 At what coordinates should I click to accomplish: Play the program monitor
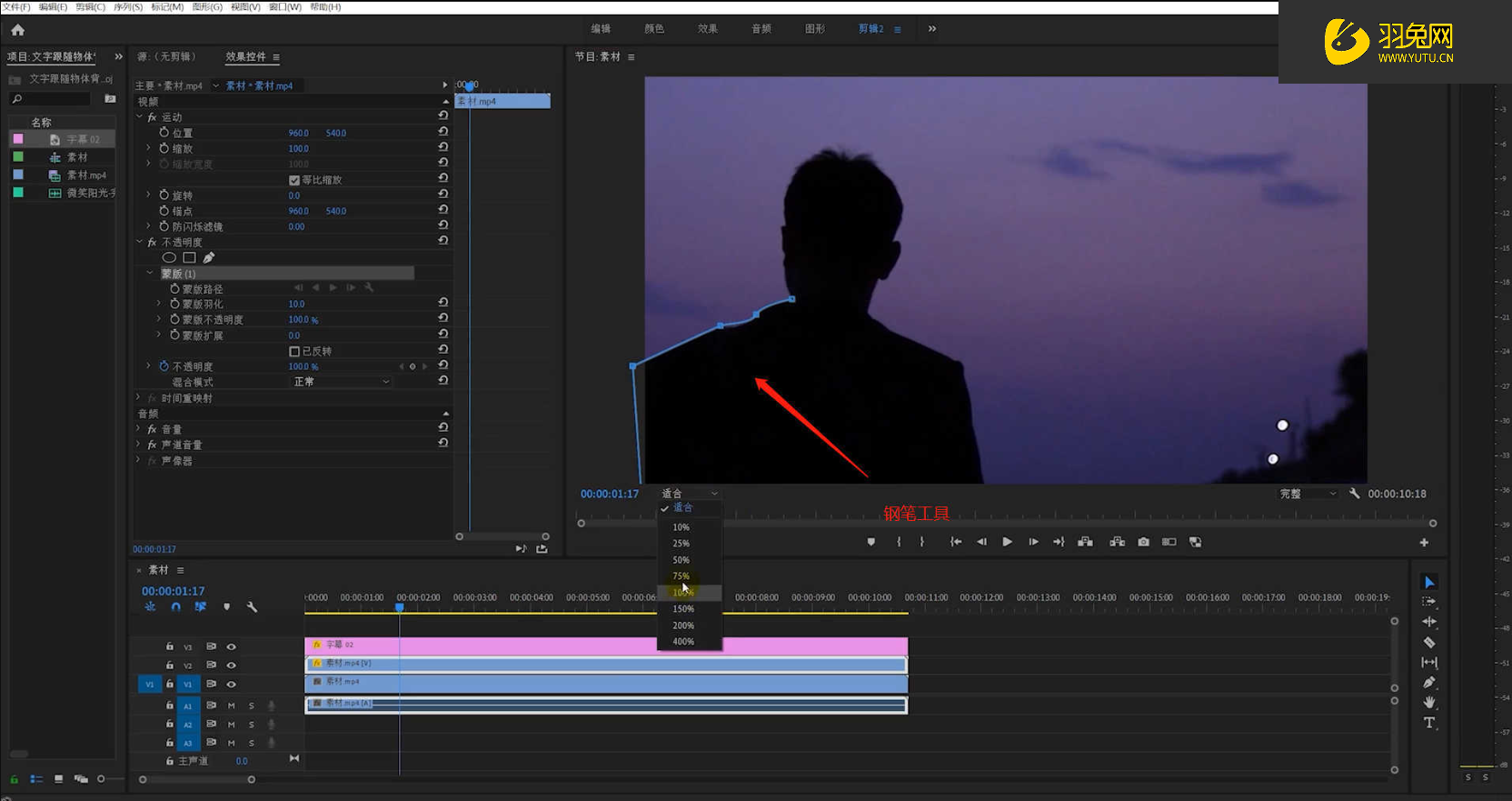tap(1007, 542)
